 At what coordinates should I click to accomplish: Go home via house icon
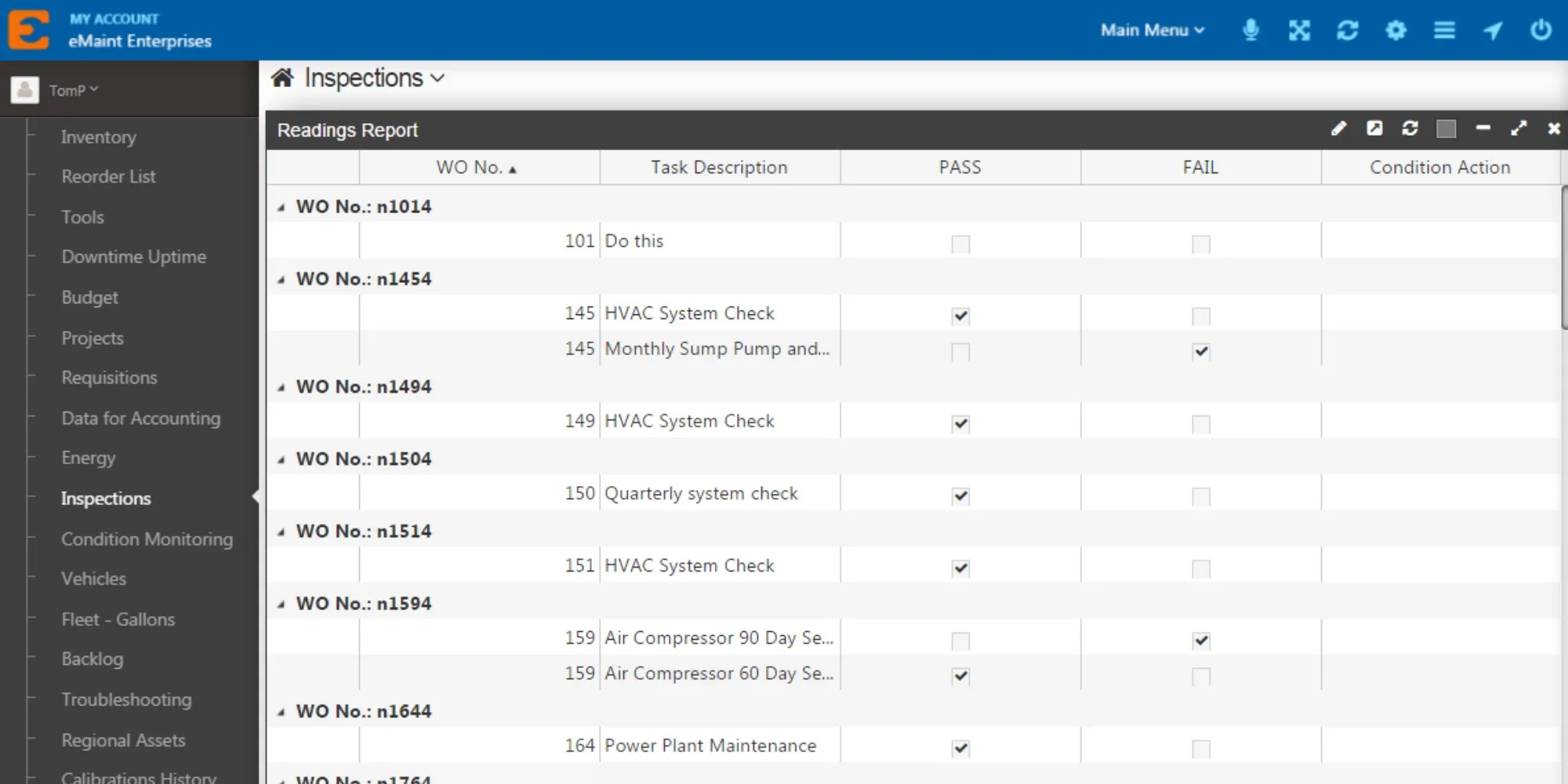[282, 78]
